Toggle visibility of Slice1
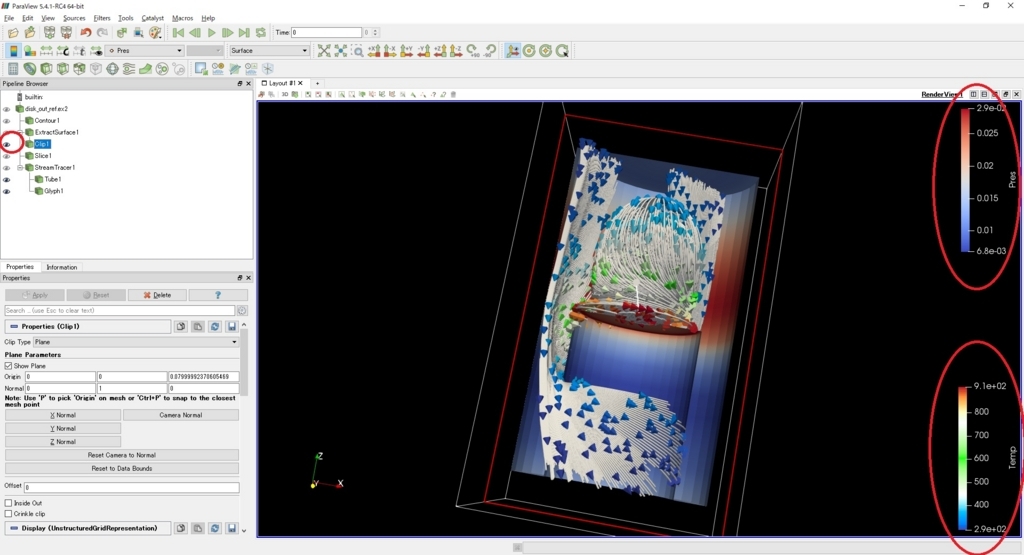The height and width of the screenshot is (555, 1024). coord(7,156)
